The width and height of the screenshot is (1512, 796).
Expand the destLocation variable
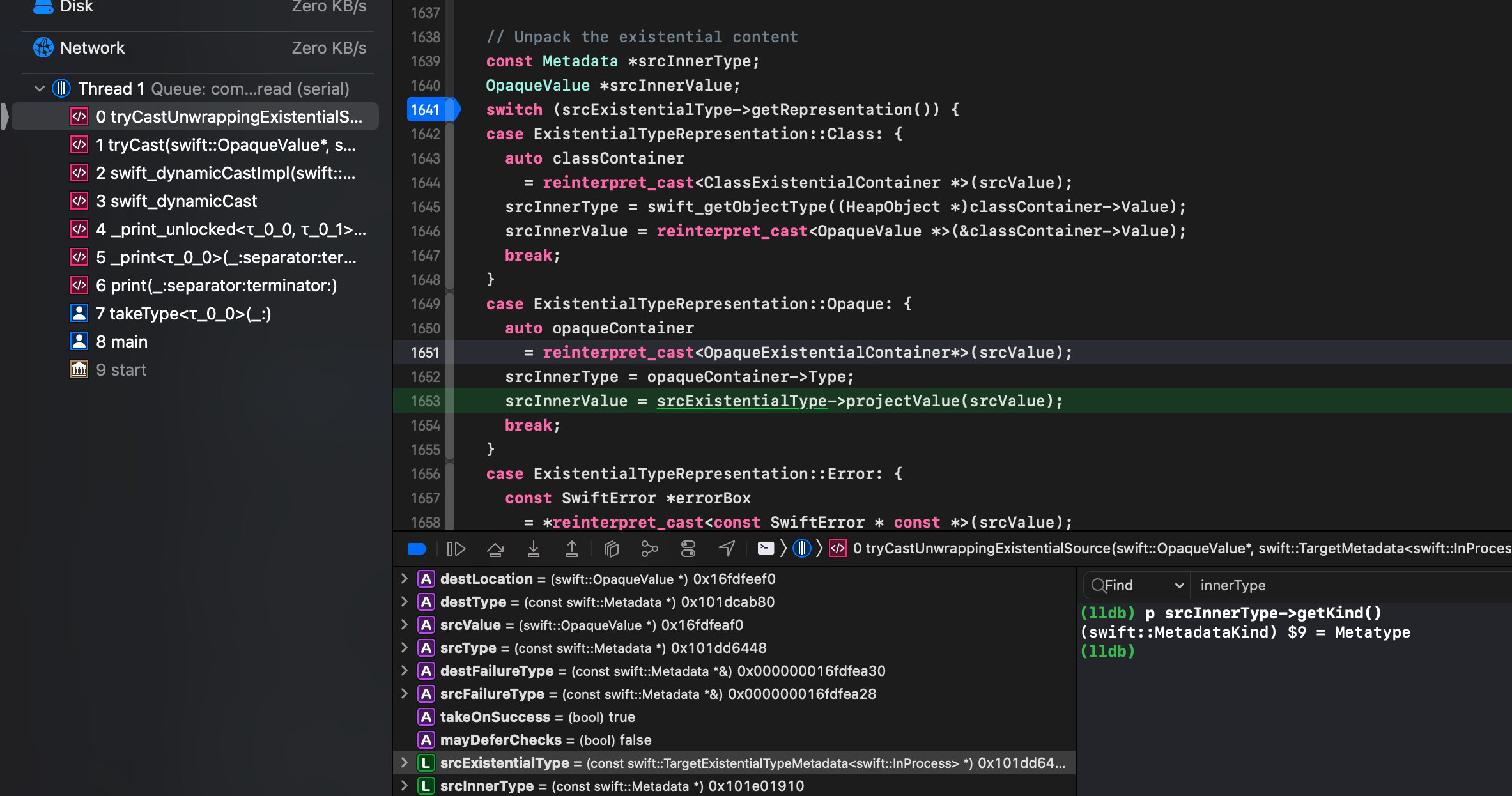tap(404, 579)
